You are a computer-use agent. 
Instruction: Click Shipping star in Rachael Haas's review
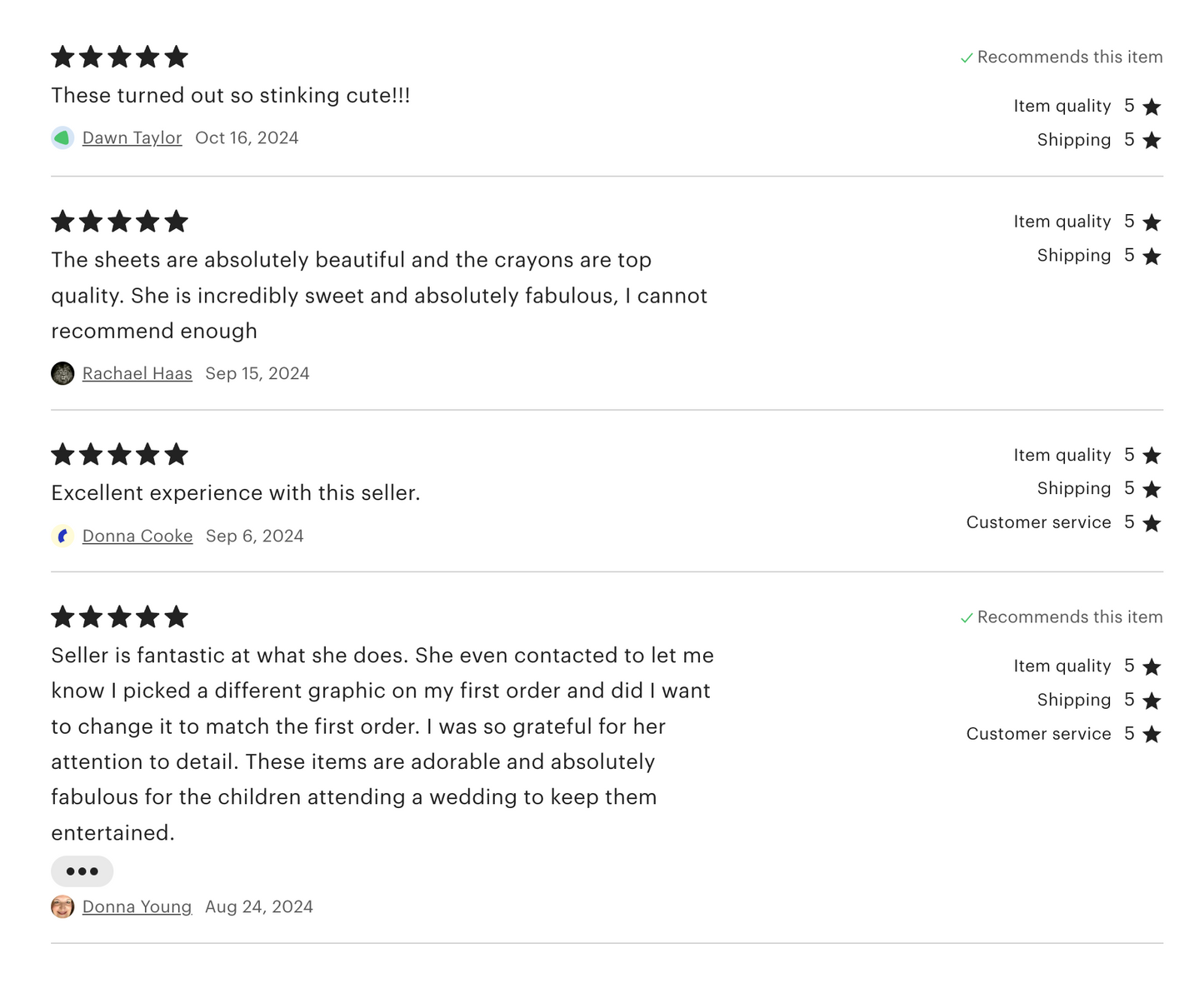pos(1152,257)
